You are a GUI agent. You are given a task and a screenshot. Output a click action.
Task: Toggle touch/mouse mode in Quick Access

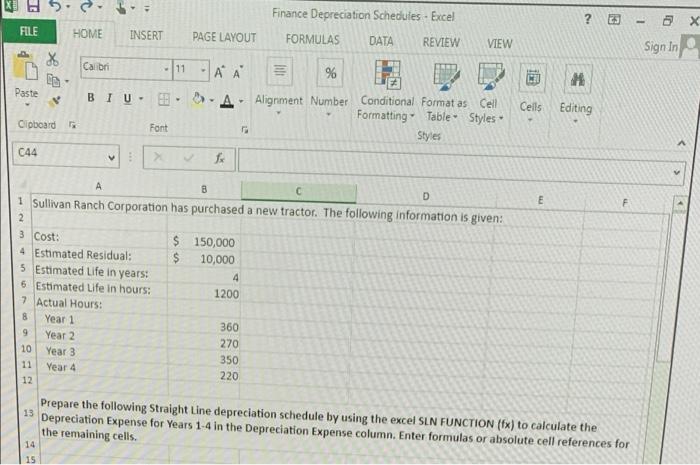pyautogui.click(x=121, y=7)
